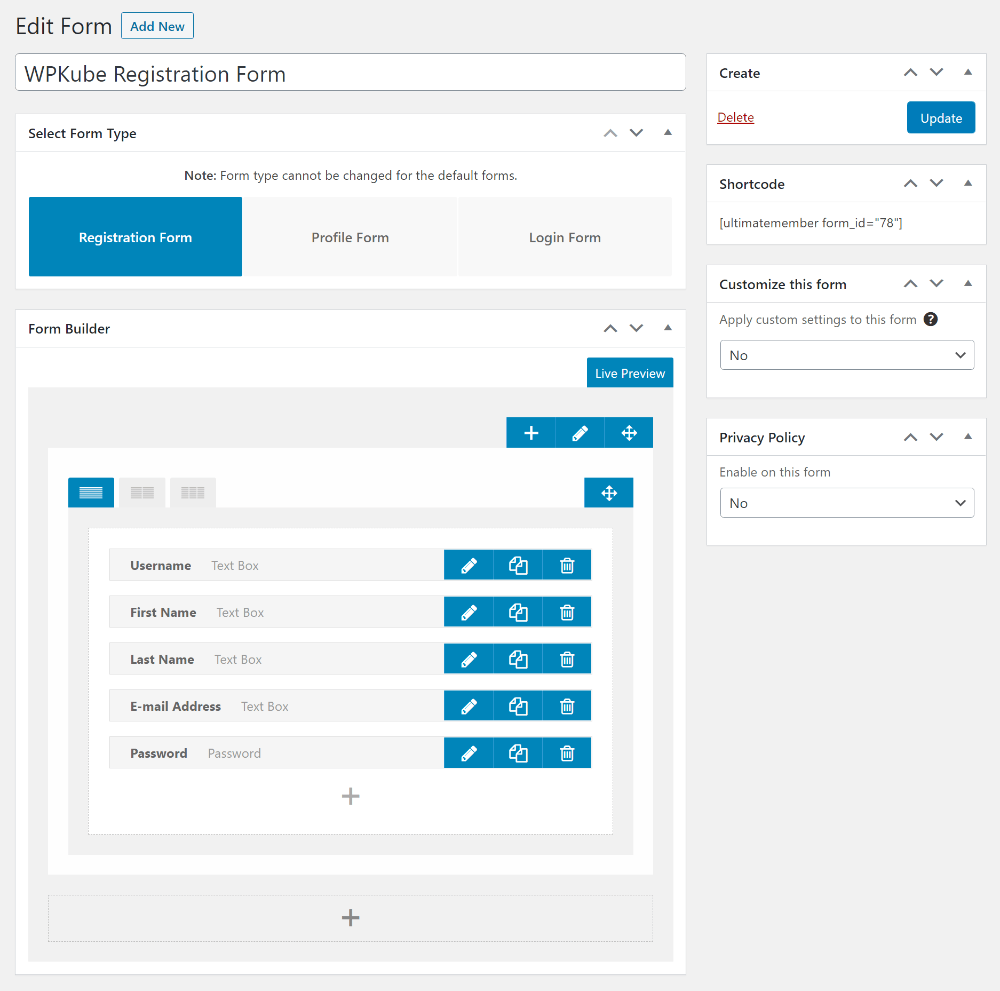Image resolution: width=1000 pixels, height=991 pixels.
Task: Collapse the Customize this form panel
Action: (968, 284)
